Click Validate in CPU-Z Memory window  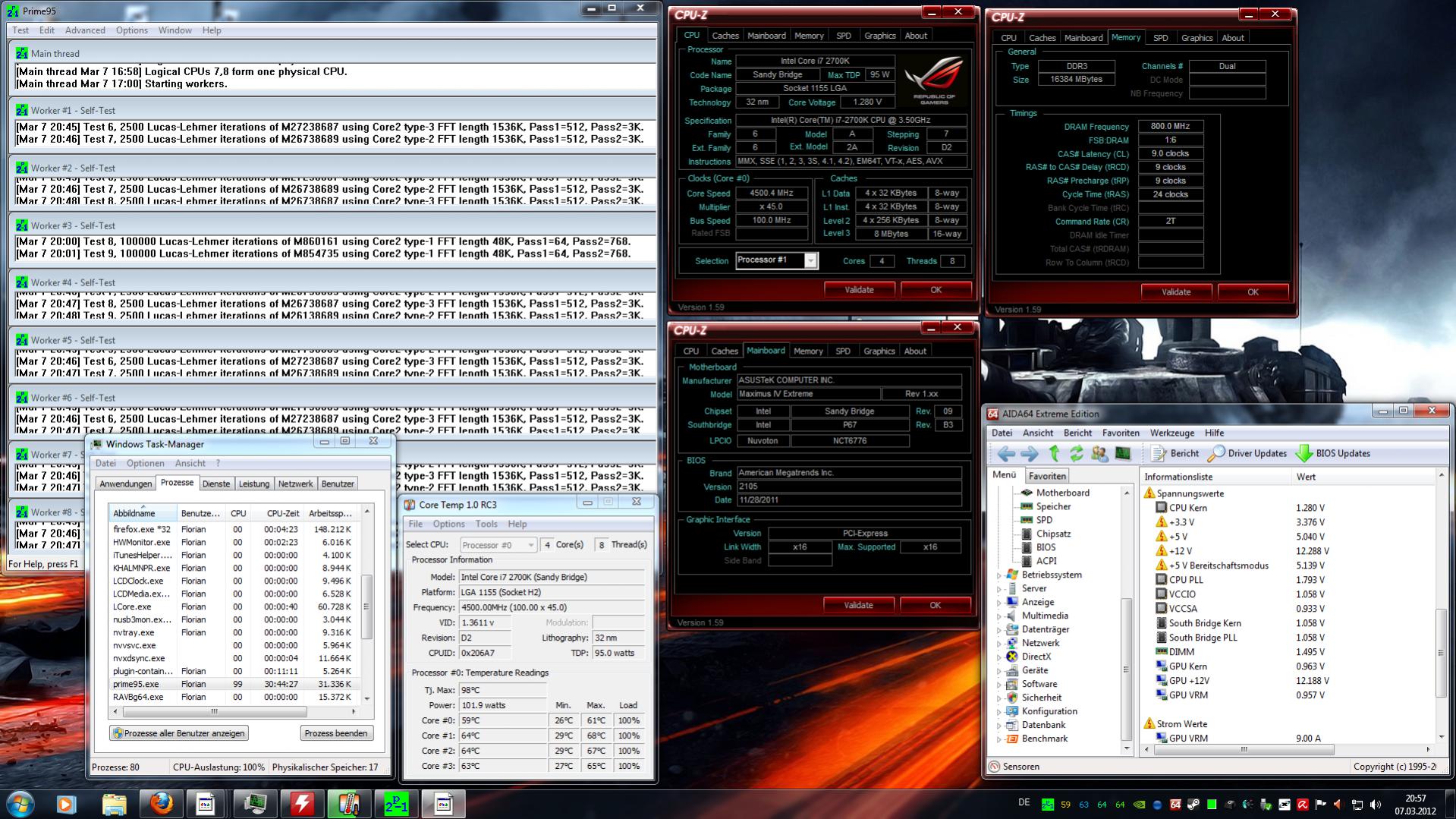(x=1176, y=292)
